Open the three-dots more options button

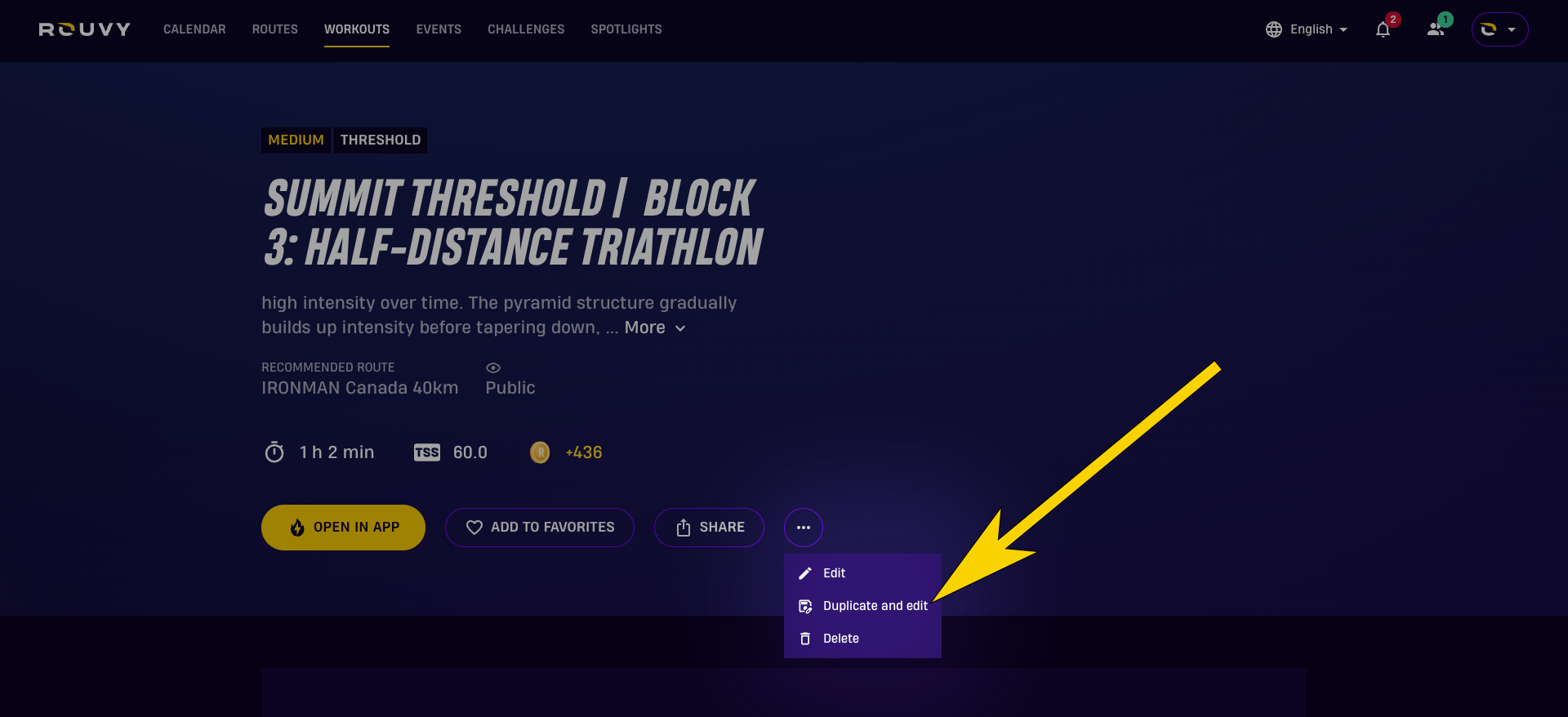coord(804,528)
